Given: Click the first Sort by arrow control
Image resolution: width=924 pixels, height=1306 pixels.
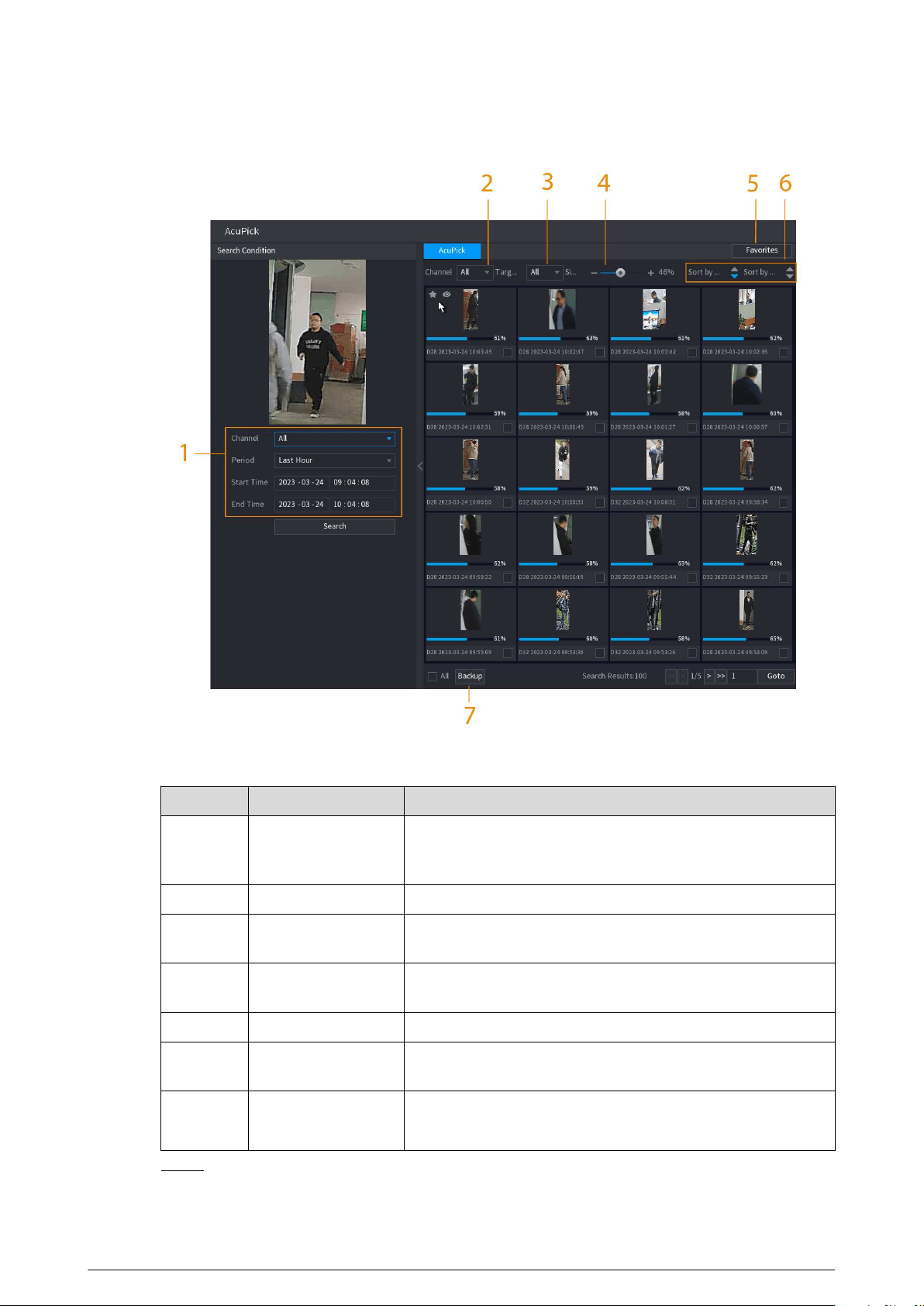Looking at the screenshot, I should click(734, 273).
